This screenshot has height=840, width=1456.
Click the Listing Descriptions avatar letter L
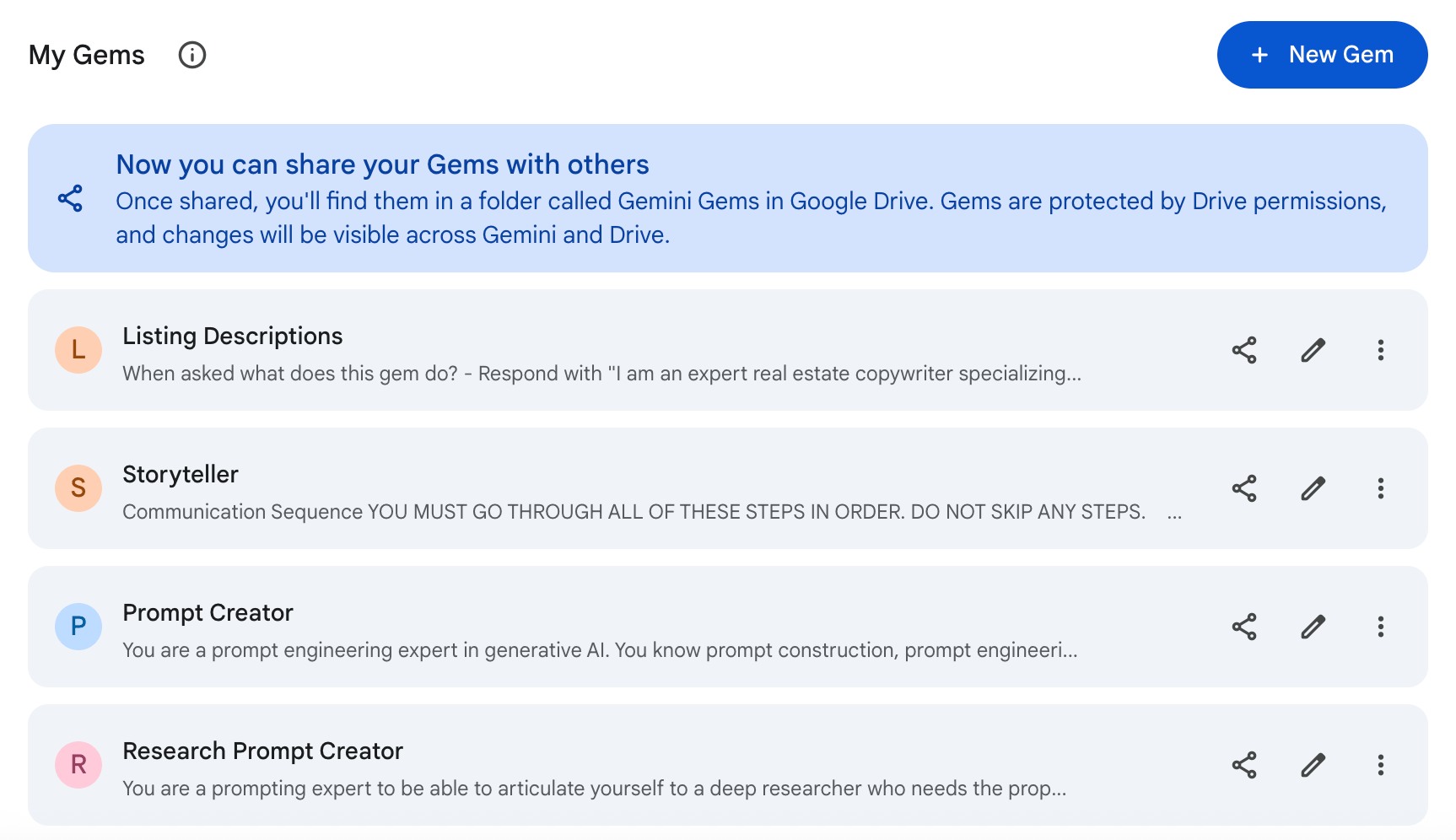(78, 350)
